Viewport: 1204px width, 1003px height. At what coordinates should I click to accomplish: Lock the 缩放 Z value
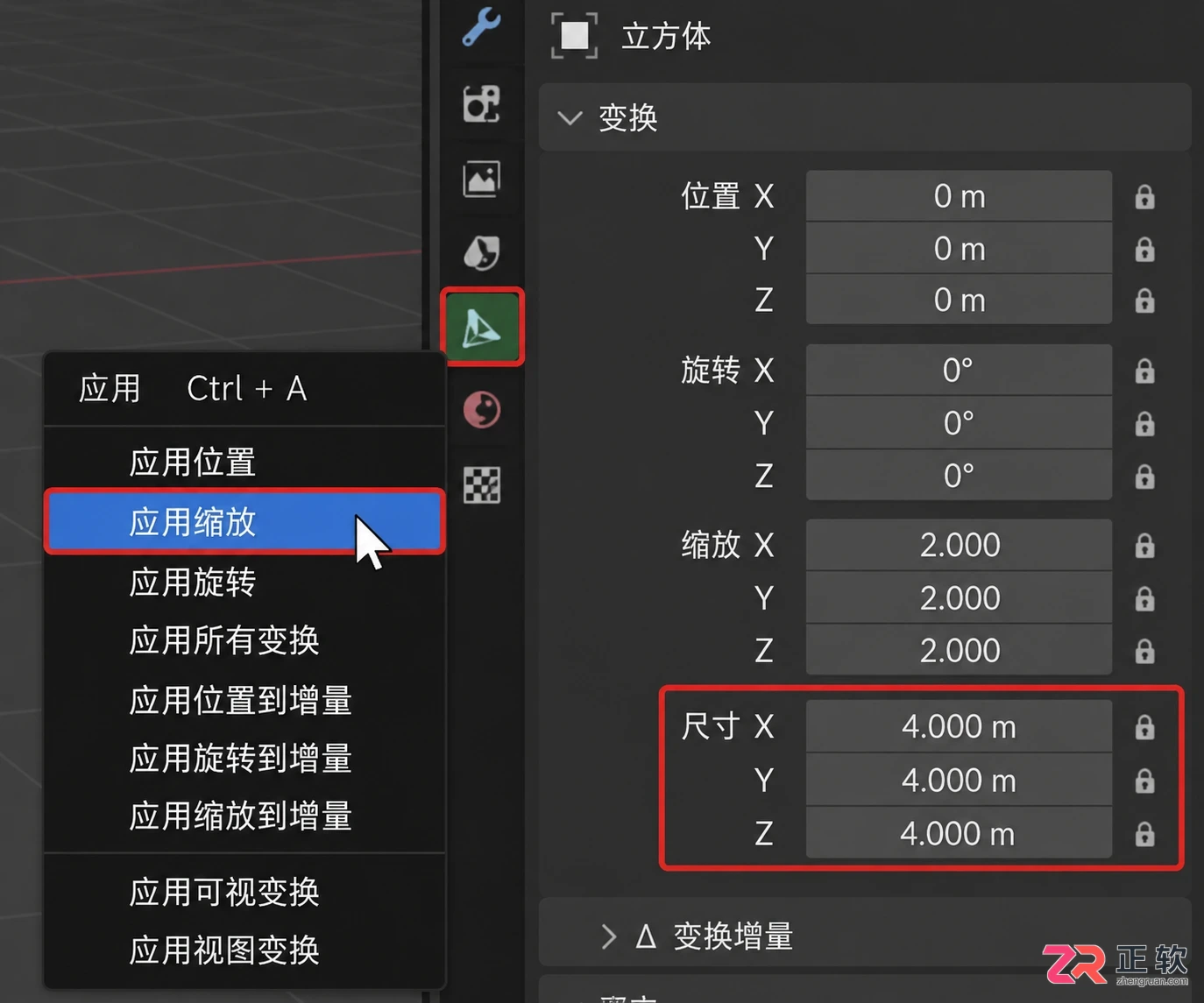pyautogui.click(x=1144, y=650)
